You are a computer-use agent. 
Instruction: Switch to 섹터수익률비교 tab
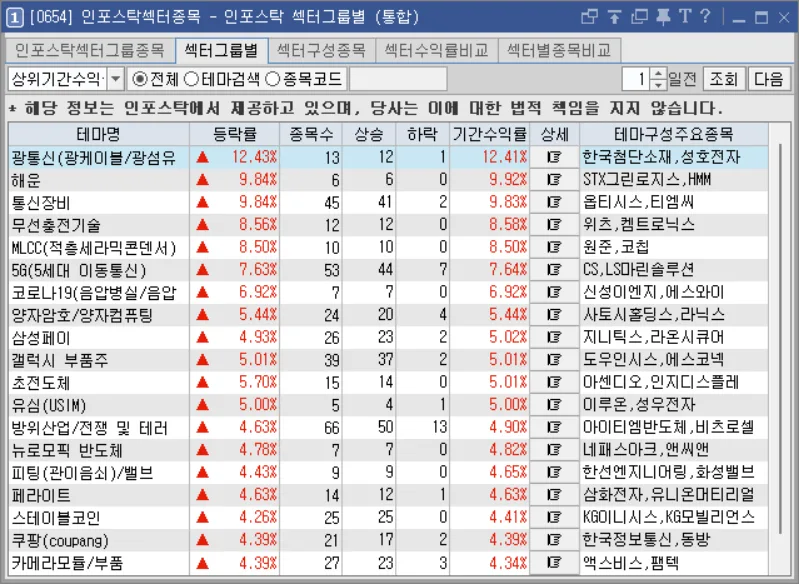click(437, 50)
